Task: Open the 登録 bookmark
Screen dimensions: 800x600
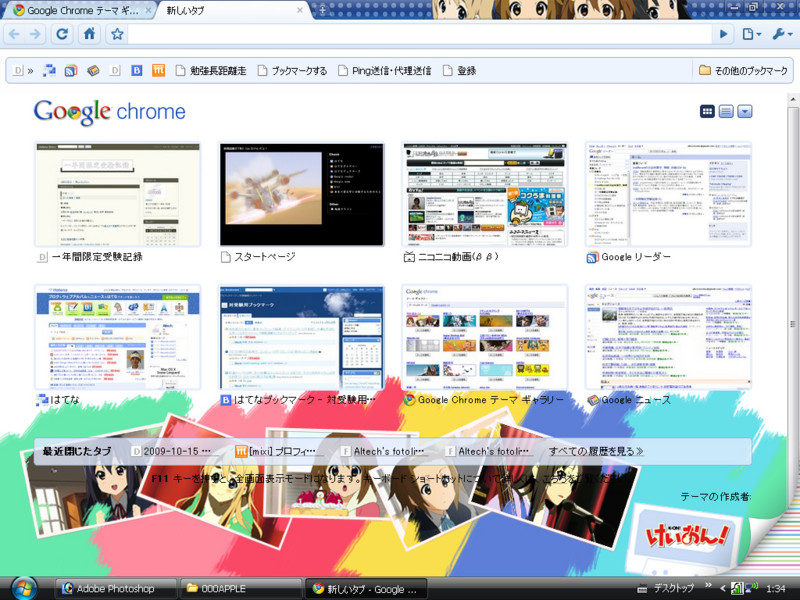Action: click(x=460, y=70)
